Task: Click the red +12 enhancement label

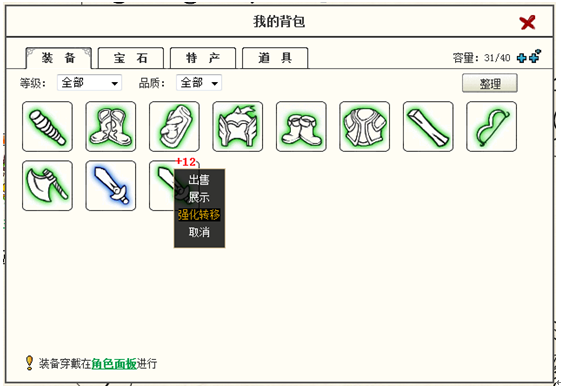Action: coord(186,162)
